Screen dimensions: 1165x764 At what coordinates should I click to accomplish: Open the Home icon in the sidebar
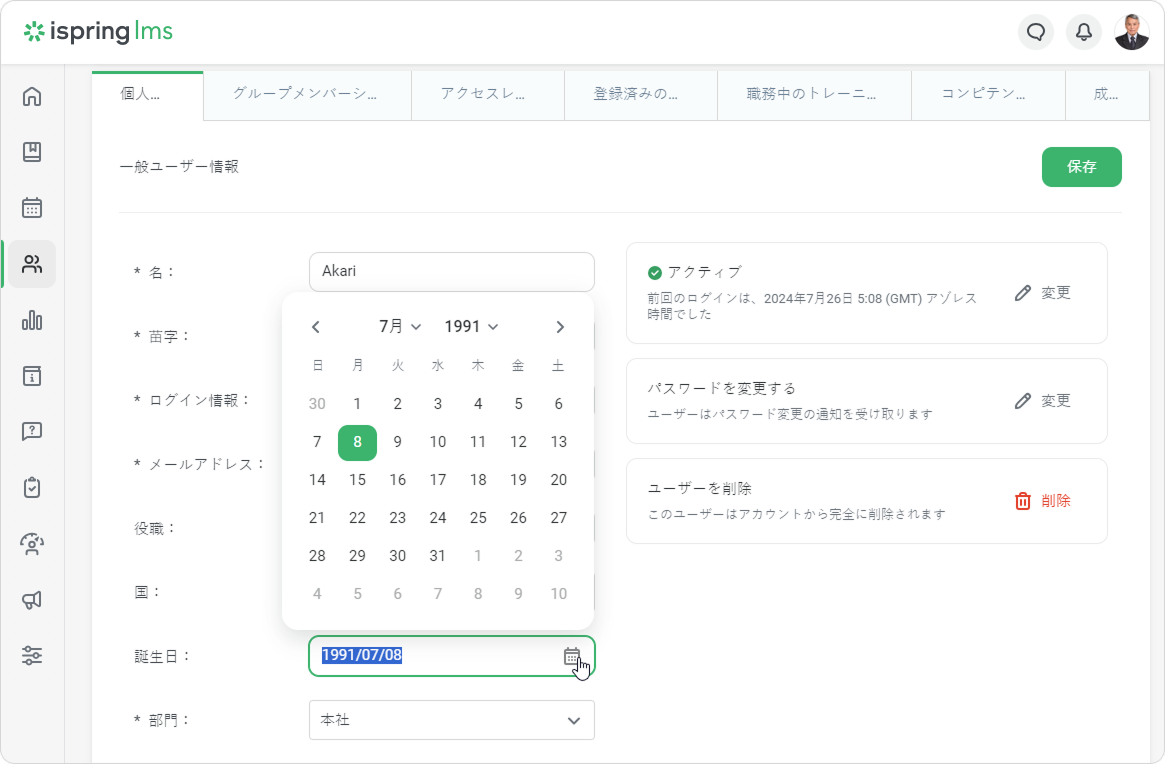pyautogui.click(x=32, y=97)
